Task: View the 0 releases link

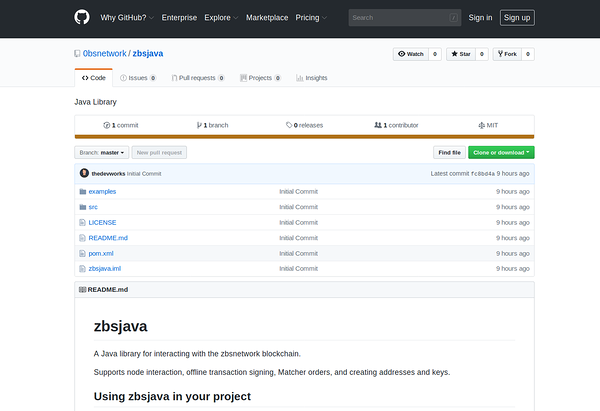Action: [304, 125]
